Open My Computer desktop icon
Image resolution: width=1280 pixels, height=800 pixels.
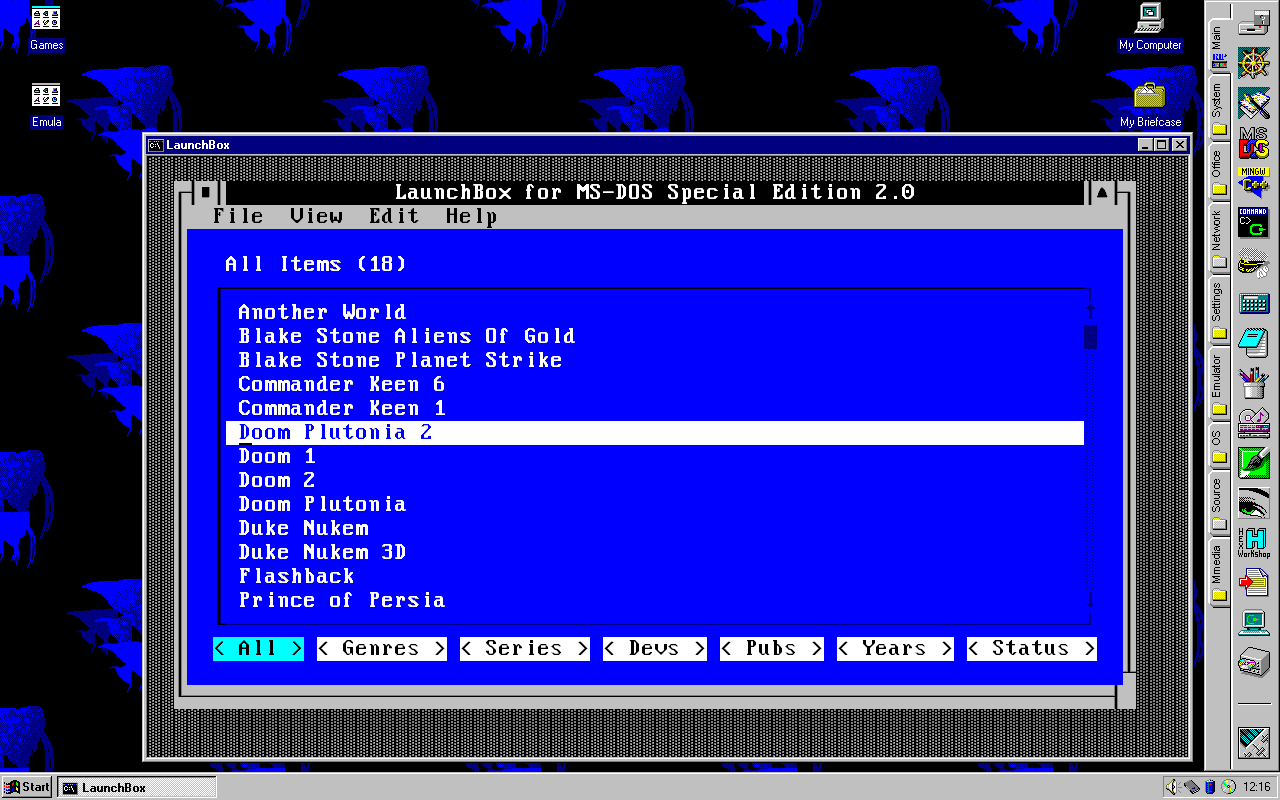[1150, 27]
